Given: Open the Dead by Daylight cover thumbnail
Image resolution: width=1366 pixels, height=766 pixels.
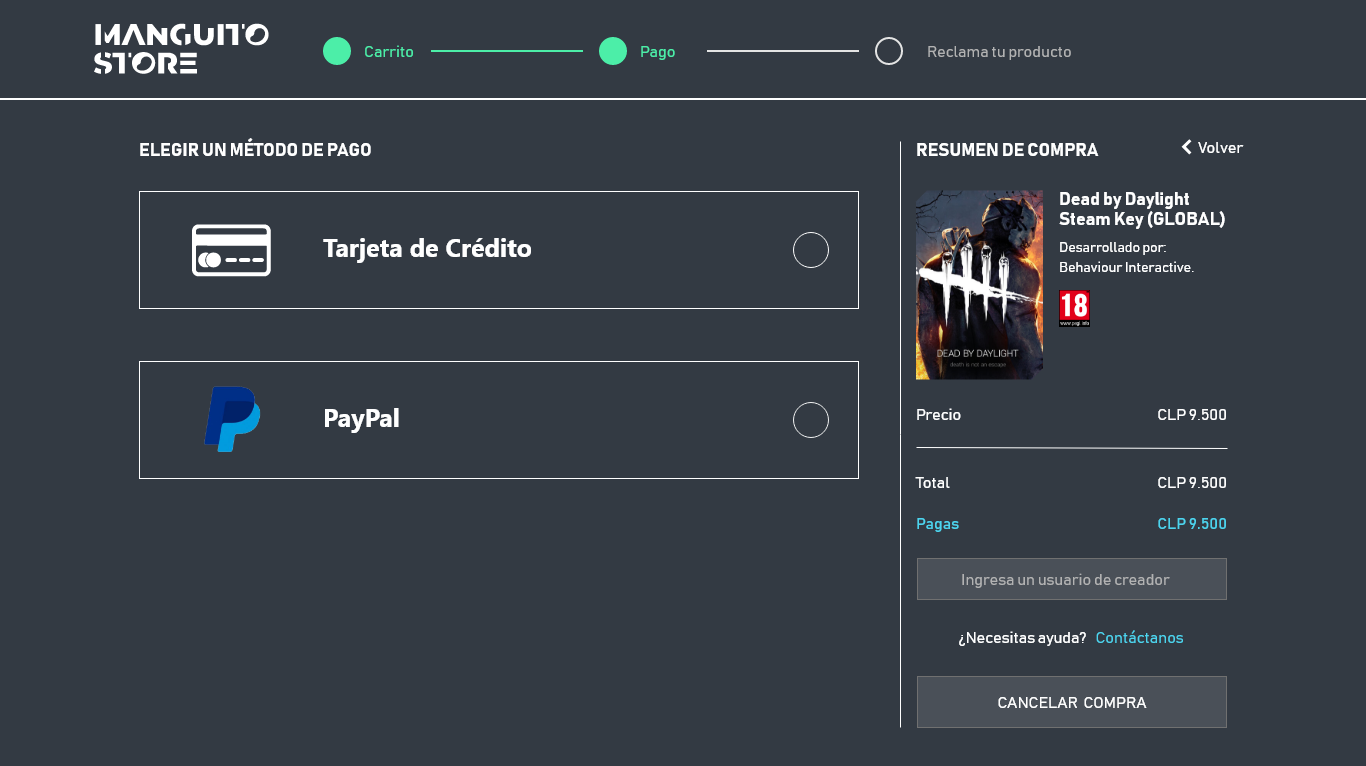Looking at the screenshot, I should (x=979, y=285).
